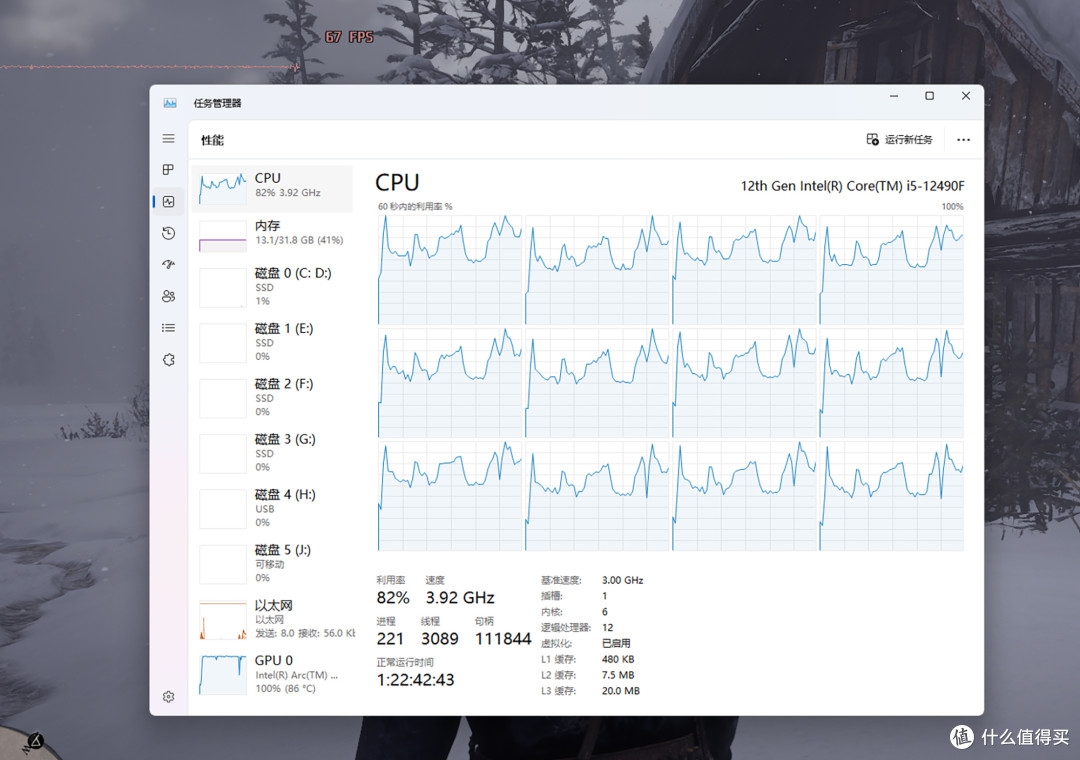Open the Users page icon
This screenshot has height=760, width=1080.
168,296
